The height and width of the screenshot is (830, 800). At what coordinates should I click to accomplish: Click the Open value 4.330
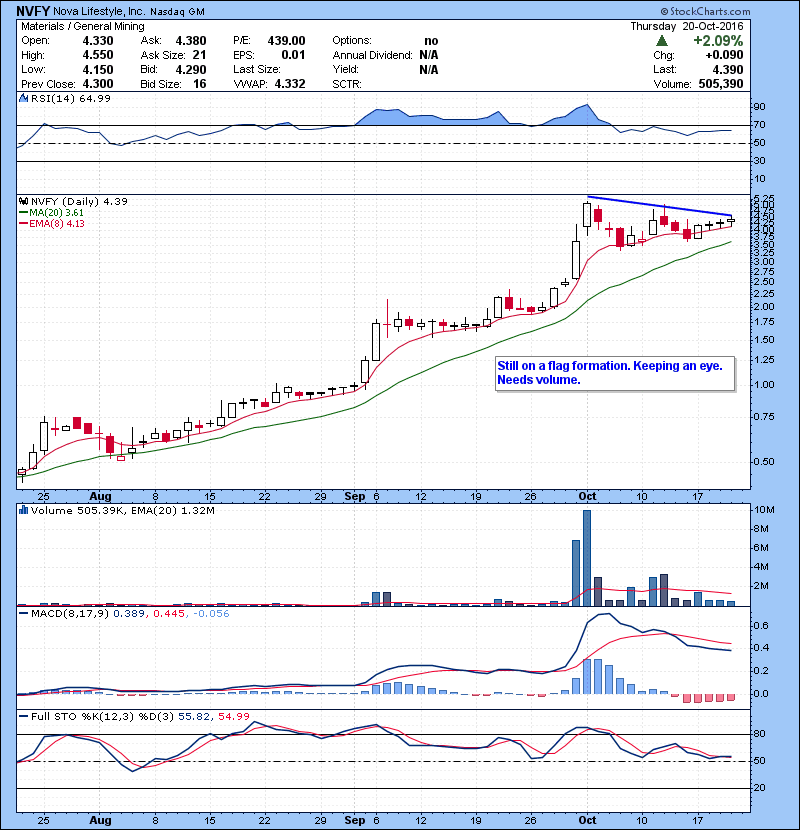pyautogui.click(x=98, y=41)
